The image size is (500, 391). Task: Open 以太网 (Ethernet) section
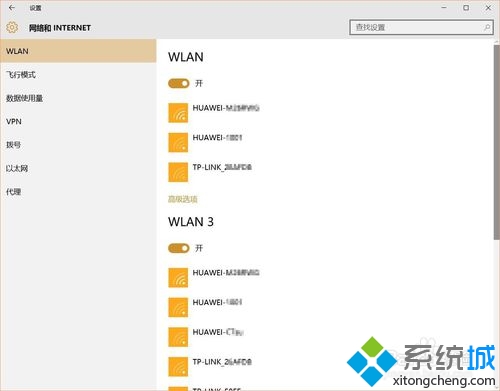tap(78, 168)
